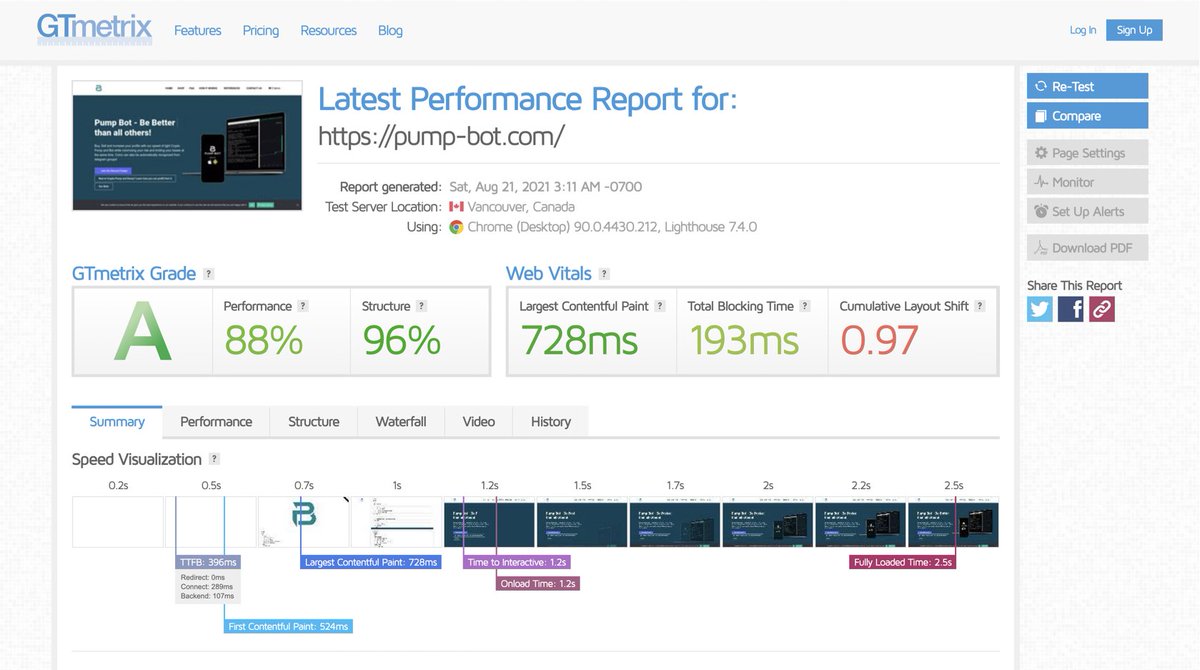Copy report link icon
The image size is (1200, 670).
click(x=1102, y=309)
